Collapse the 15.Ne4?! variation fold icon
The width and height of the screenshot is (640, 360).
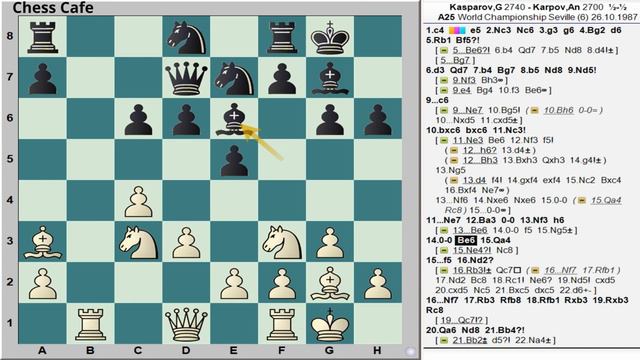coord(444,250)
